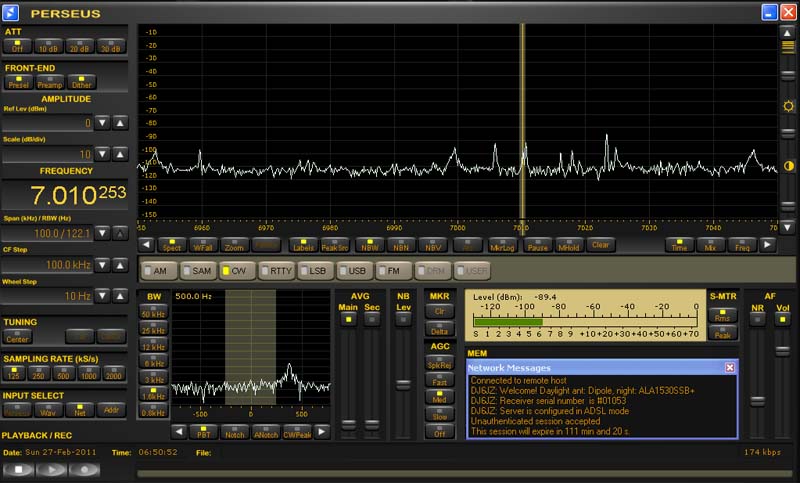800x483 pixels.
Task: Decrease the Scale dB/div value
Action: coord(103,154)
